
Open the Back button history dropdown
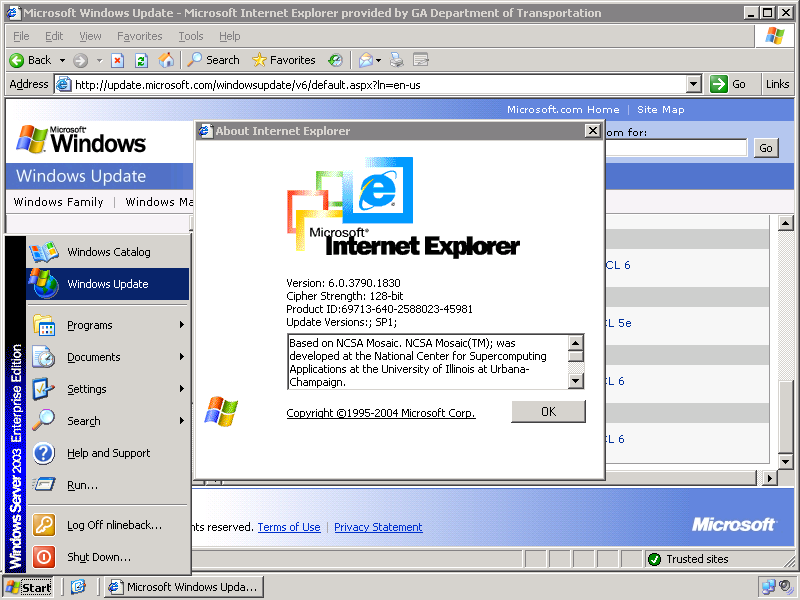tap(62, 60)
